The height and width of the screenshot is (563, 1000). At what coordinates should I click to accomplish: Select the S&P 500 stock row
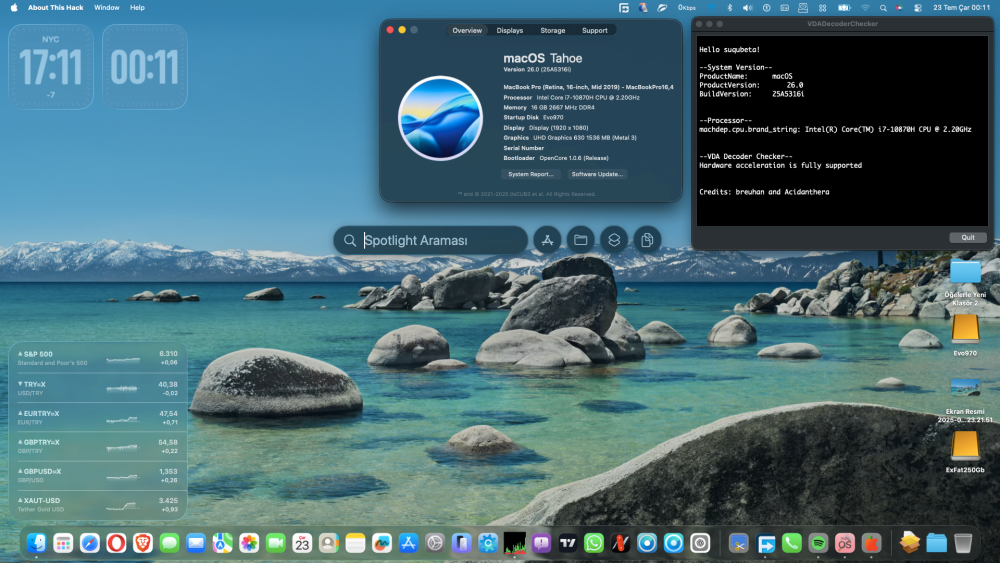coord(98,358)
